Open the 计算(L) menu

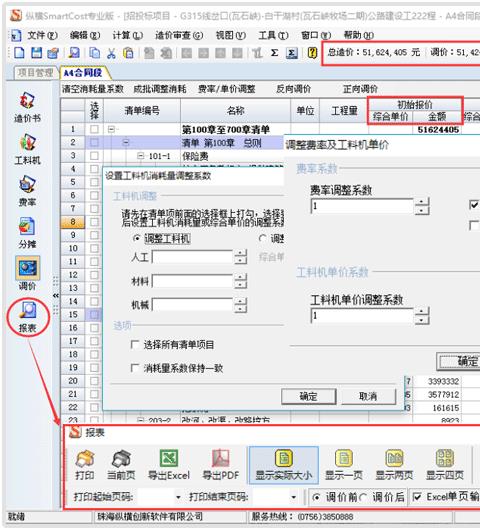[128, 35]
